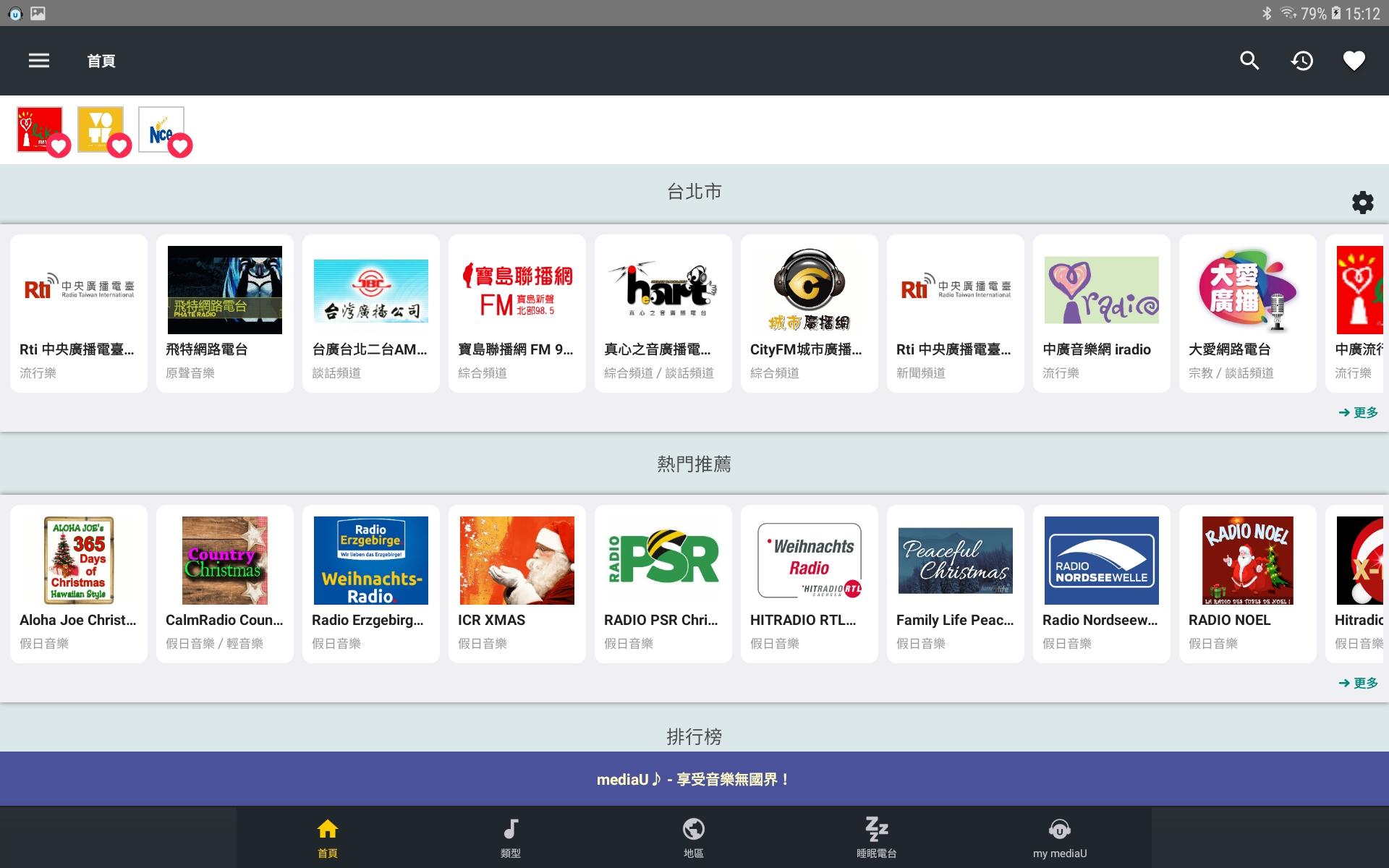The height and width of the screenshot is (868, 1389).
Task: Open the 台北市 section settings gear
Action: 1362,203
